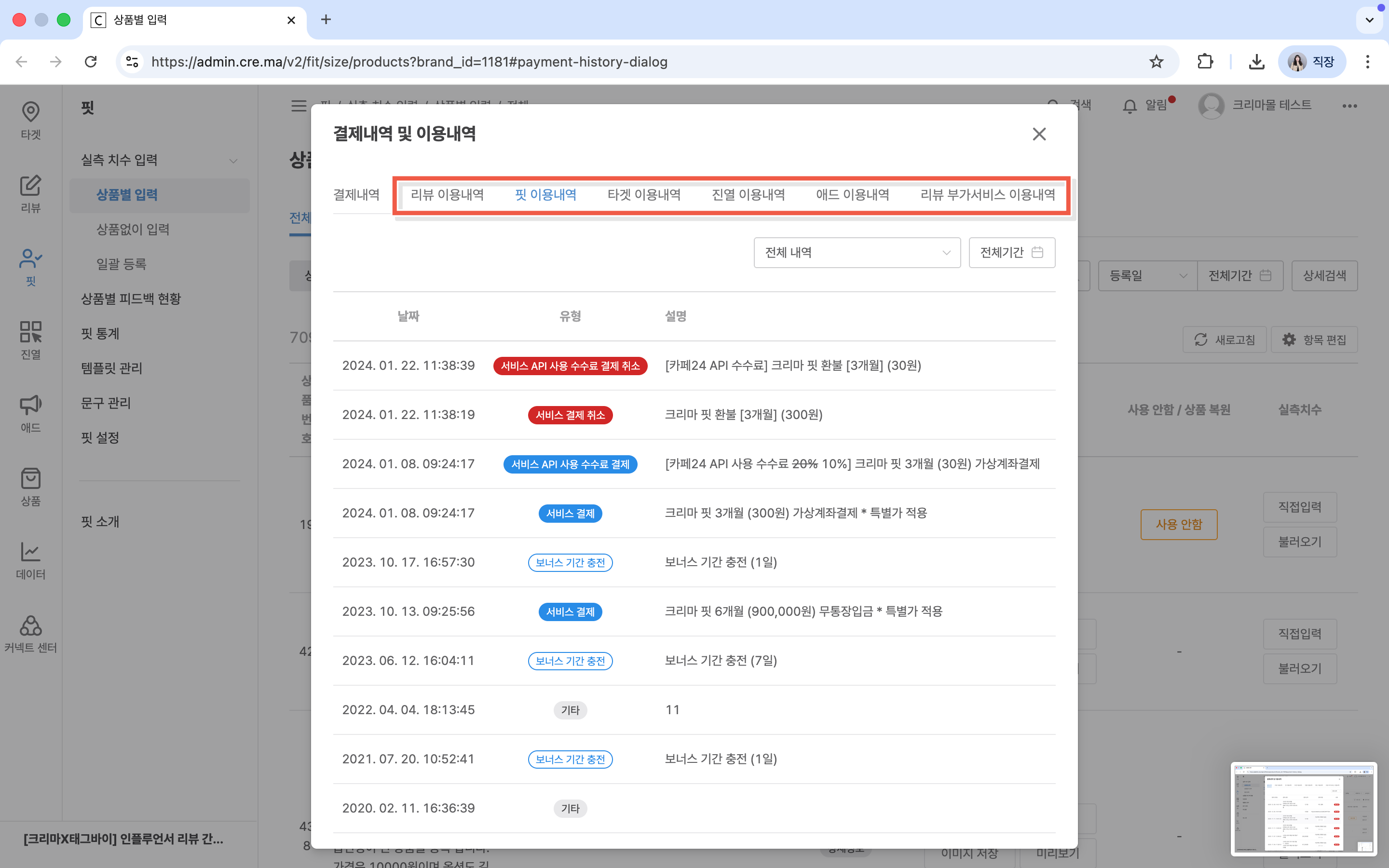Screen dimensions: 1389x868
Task: Select the 상품 bag icon in sidebar
Action: (x=30, y=485)
